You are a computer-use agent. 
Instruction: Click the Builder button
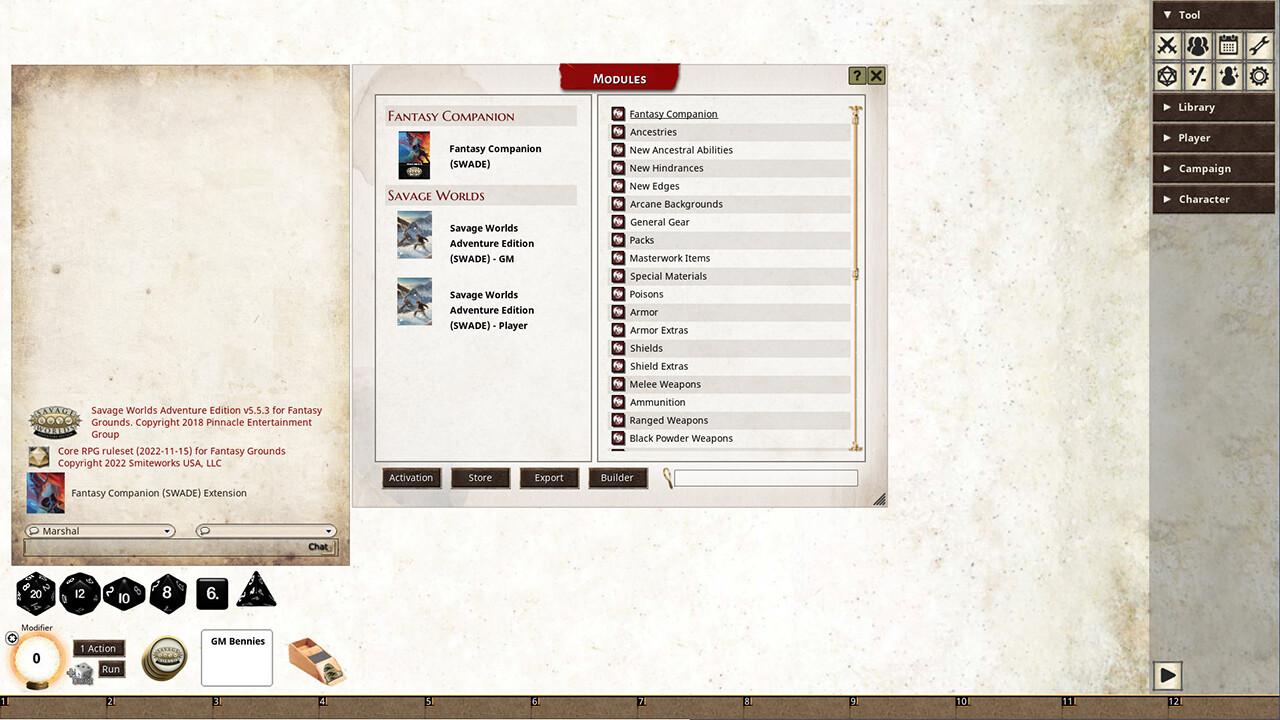pyautogui.click(x=617, y=478)
